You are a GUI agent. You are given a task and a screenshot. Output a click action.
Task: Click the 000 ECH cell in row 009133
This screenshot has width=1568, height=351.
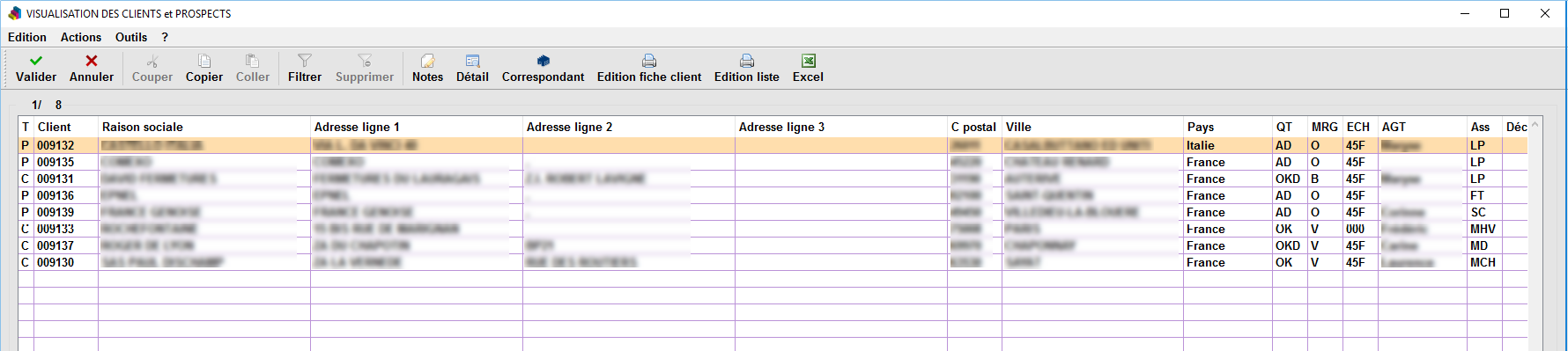(x=1360, y=229)
